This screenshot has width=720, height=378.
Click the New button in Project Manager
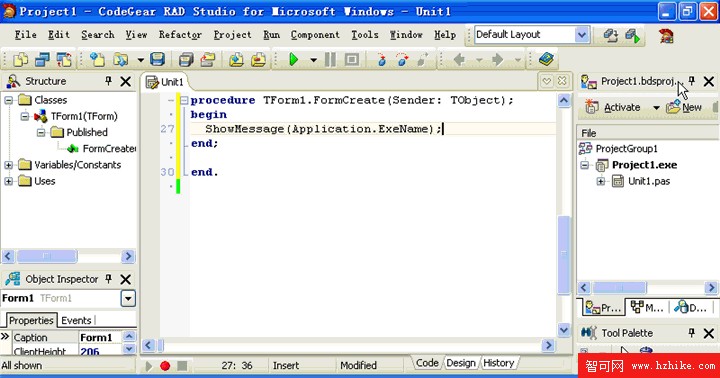(685, 107)
